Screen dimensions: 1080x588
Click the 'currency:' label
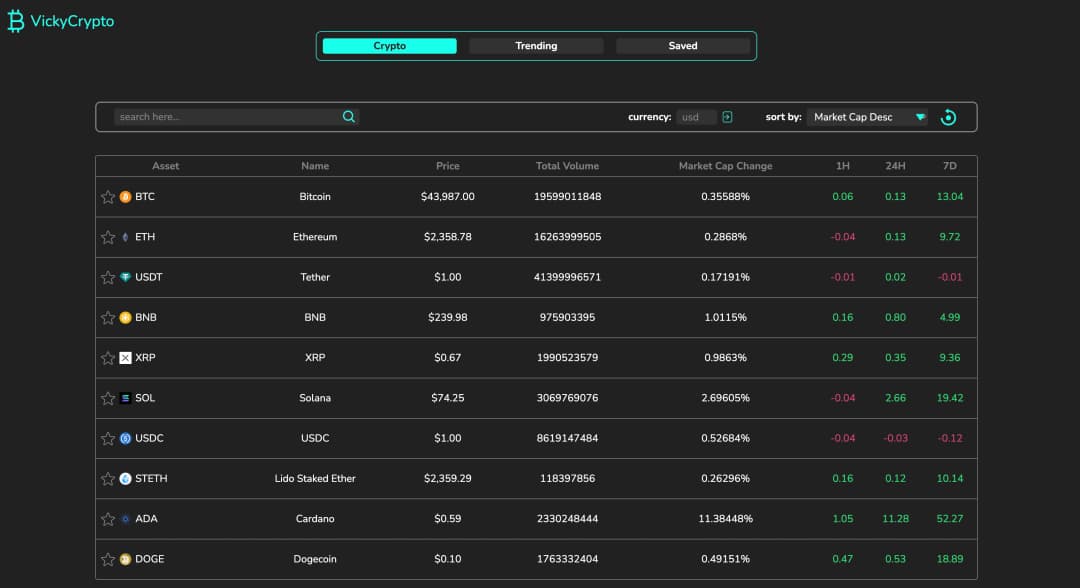(x=650, y=117)
